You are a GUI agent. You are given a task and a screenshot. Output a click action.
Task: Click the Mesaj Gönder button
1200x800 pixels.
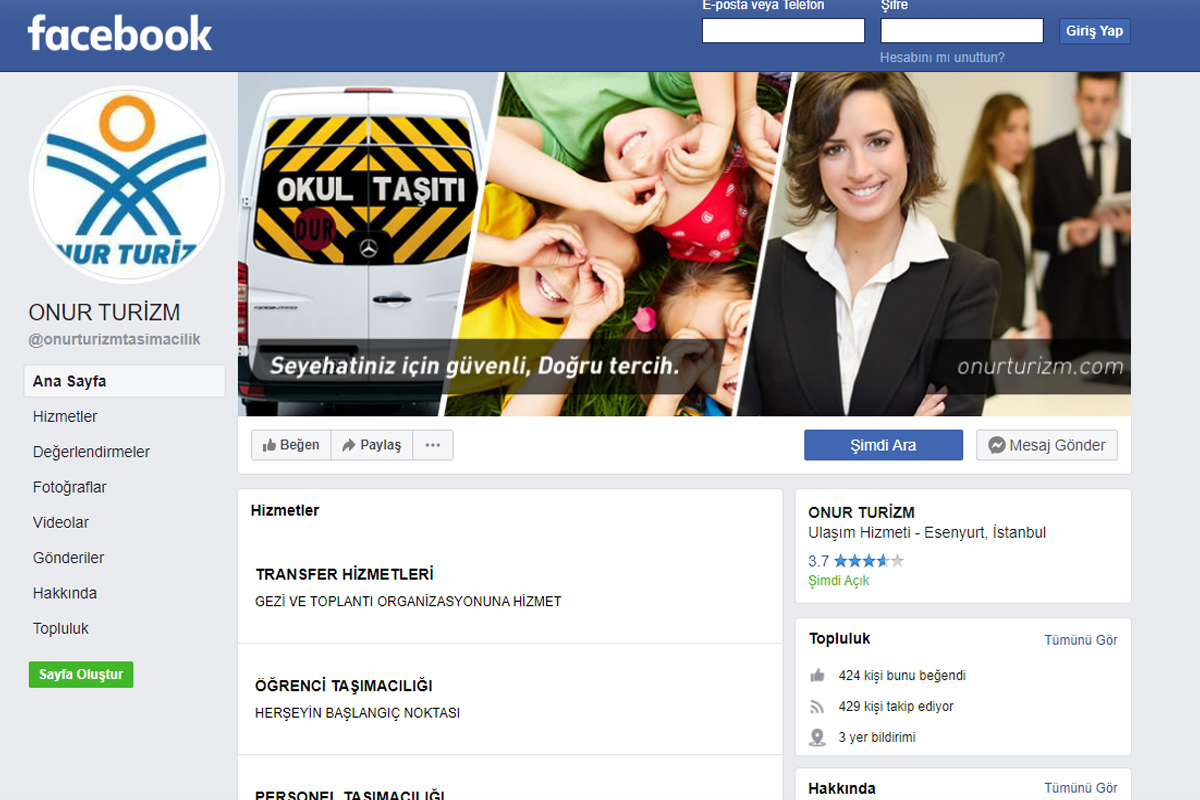pyautogui.click(x=1047, y=445)
